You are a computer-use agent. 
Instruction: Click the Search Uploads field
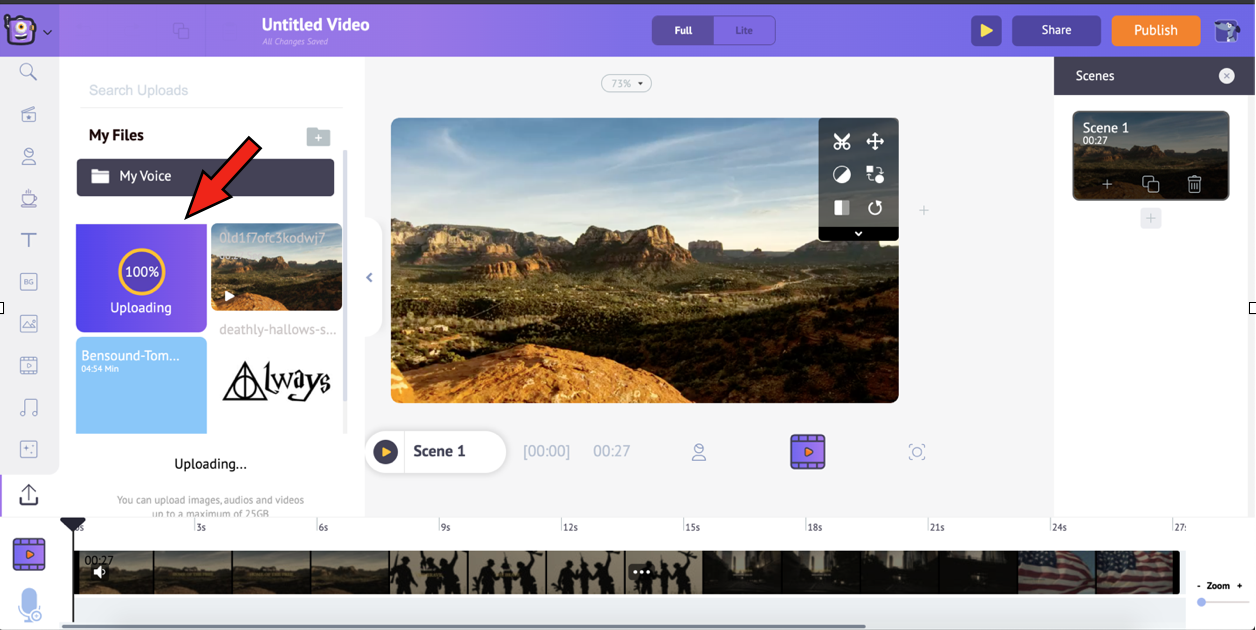(210, 90)
